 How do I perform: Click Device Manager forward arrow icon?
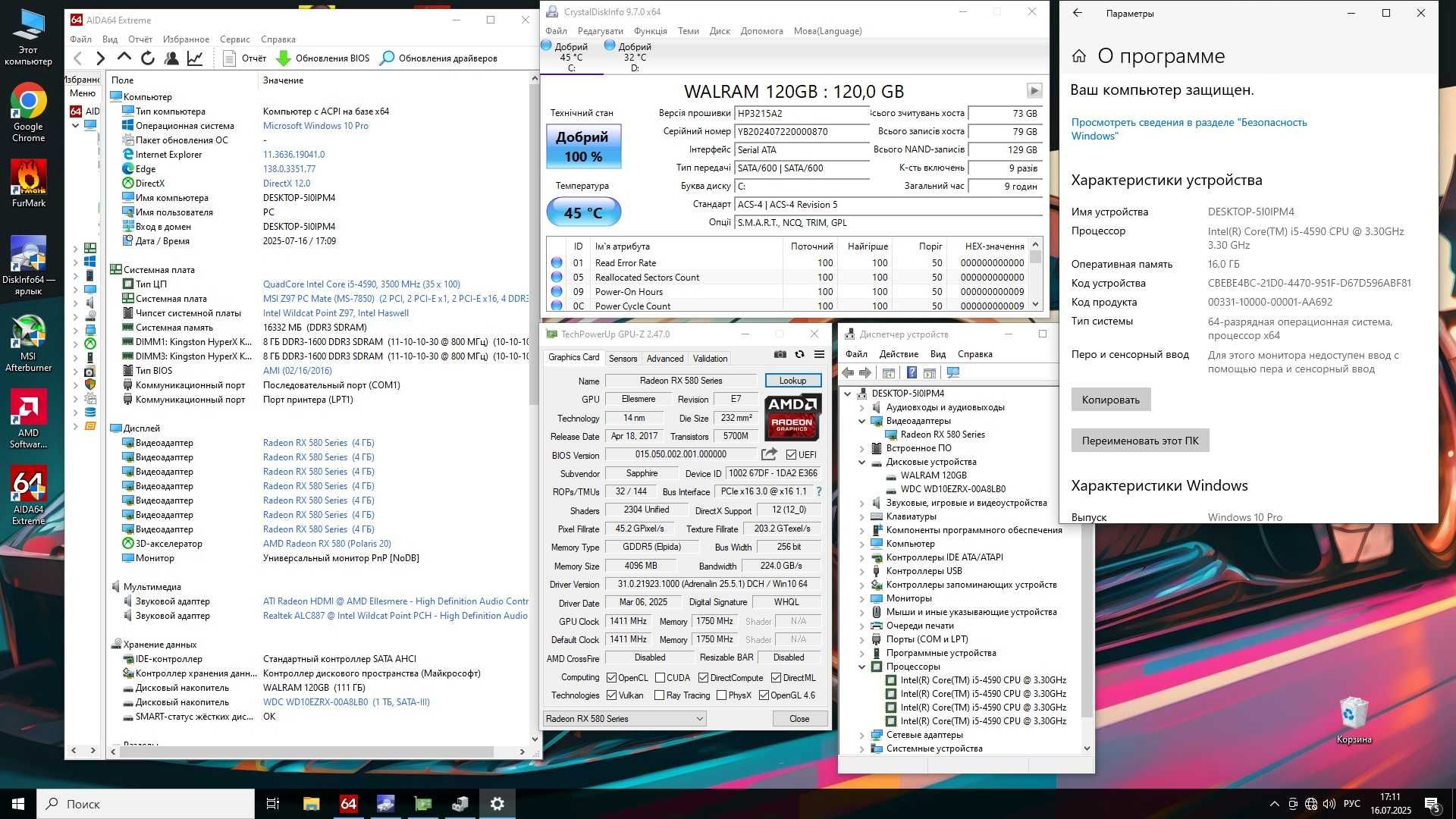[865, 372]
